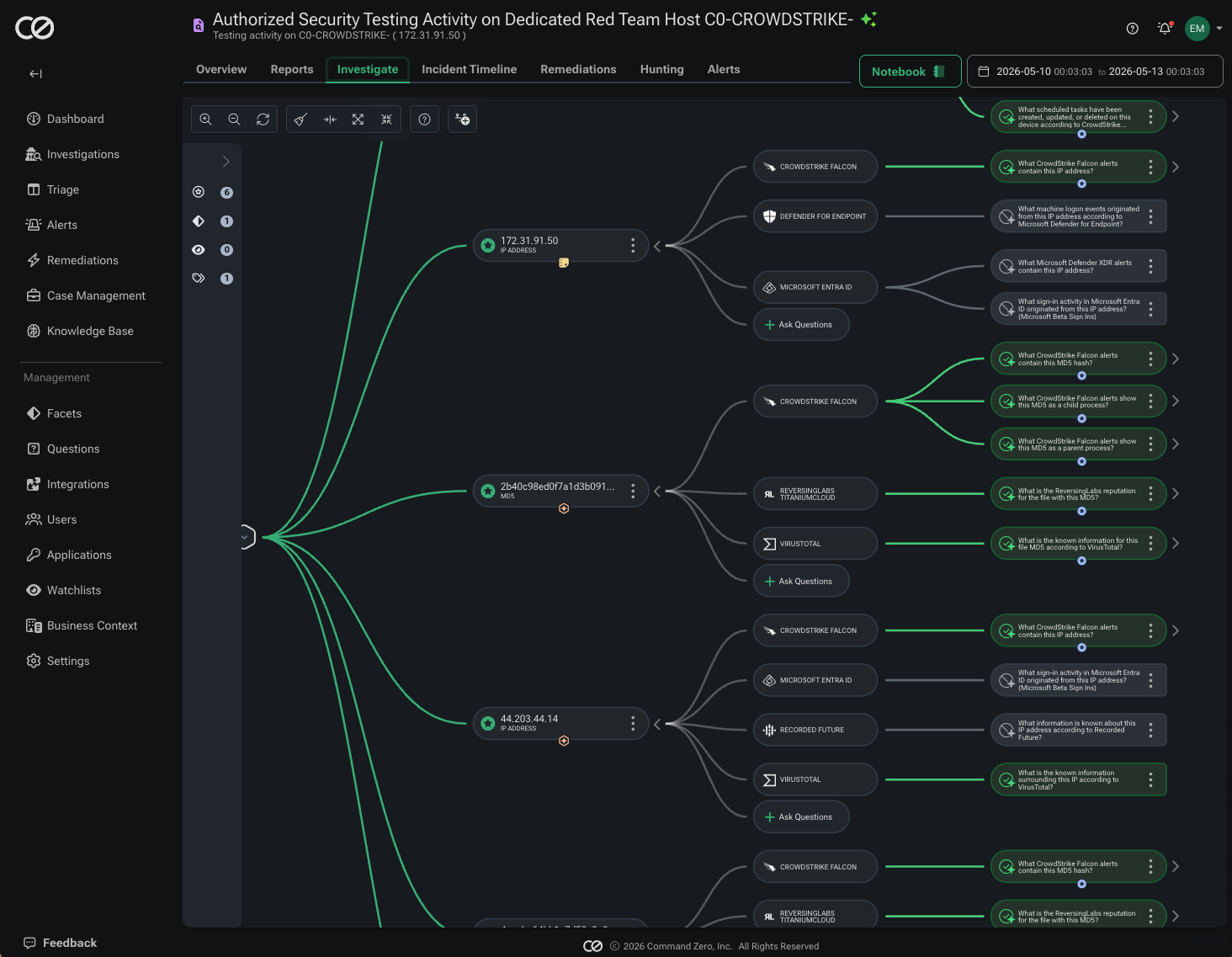Viewport: 1232px width, 957px height.
Task: Switch to the Overview tab
Action: point(221,70)
